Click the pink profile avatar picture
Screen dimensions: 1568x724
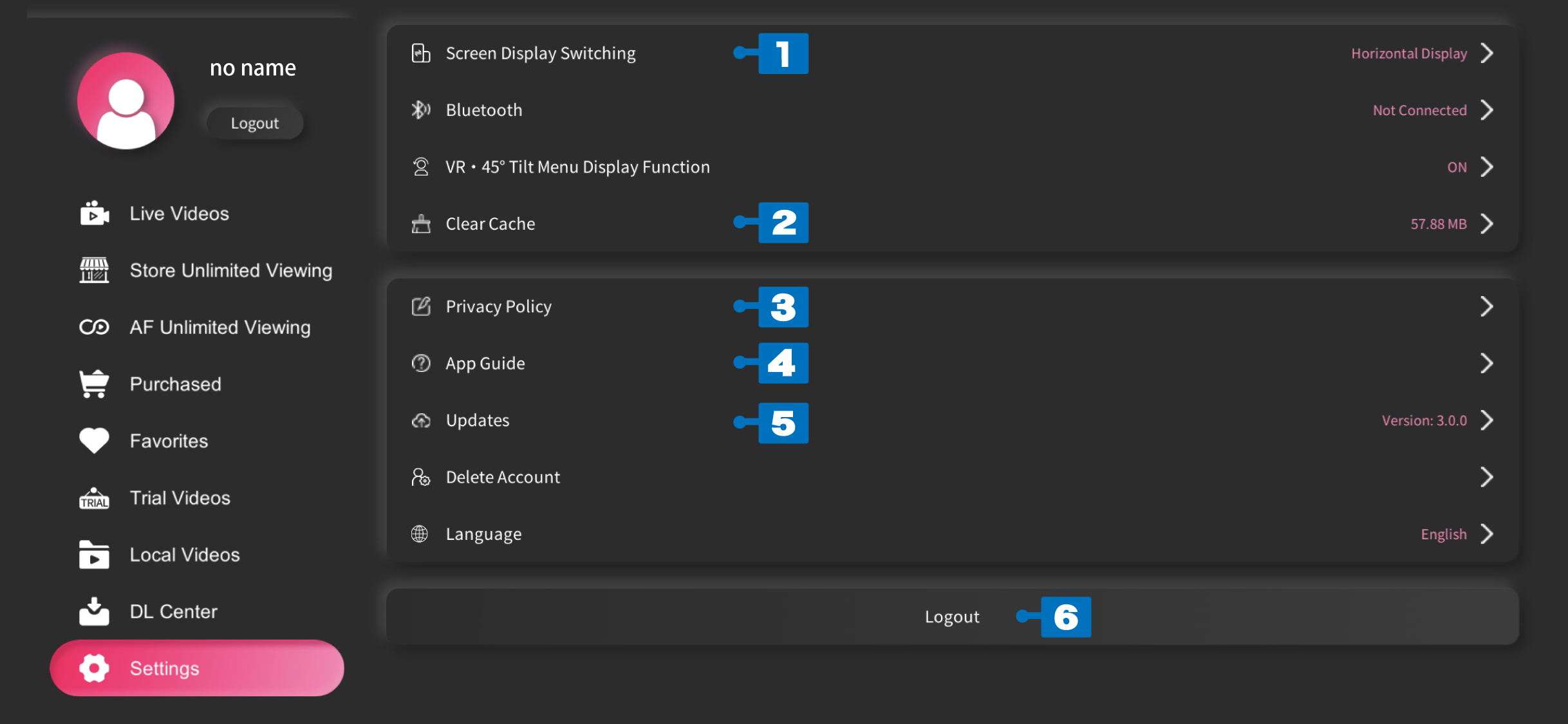click(x=126, y=100)
